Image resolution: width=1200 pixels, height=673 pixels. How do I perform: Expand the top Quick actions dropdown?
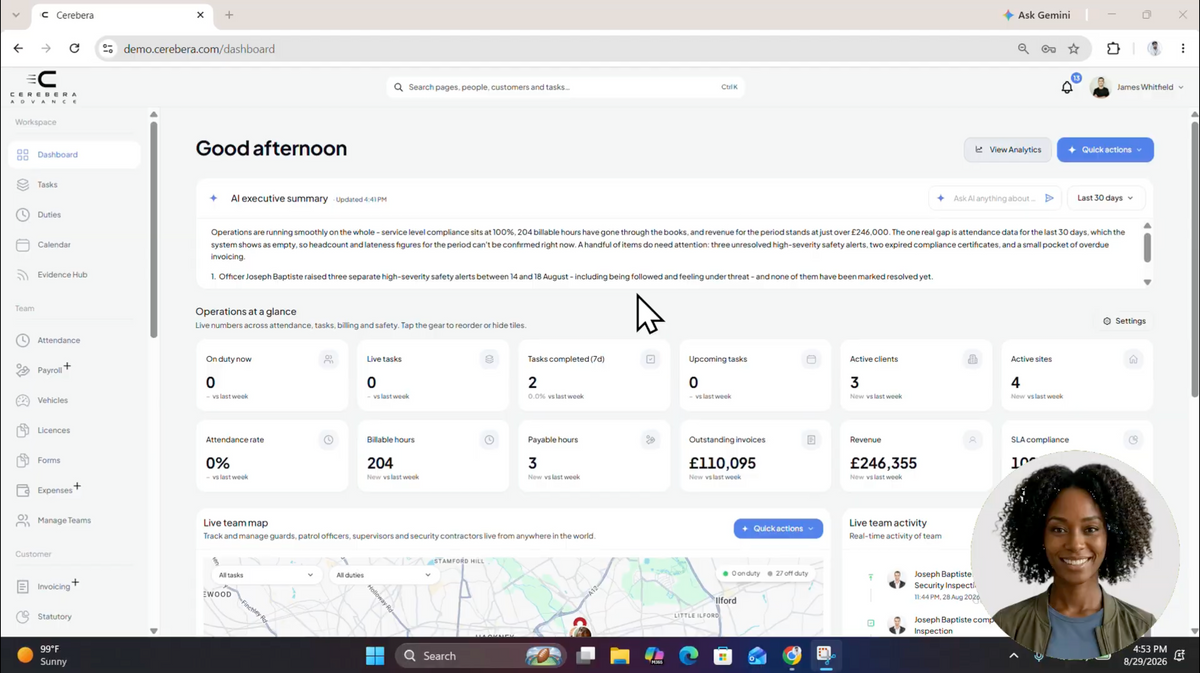point(1105,150)
